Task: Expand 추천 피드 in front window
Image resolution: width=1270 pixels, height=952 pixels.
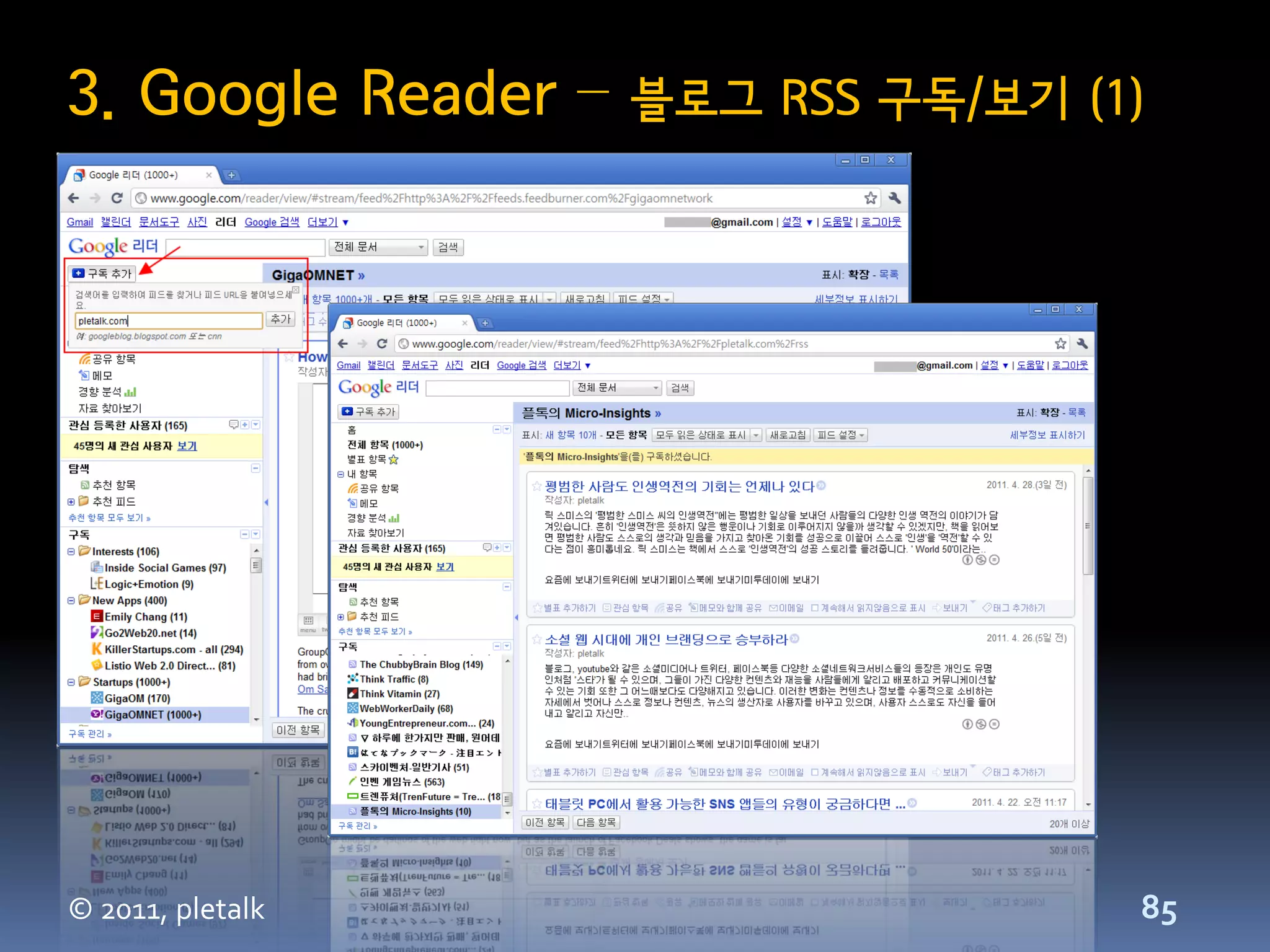Action: coord(340,617)
